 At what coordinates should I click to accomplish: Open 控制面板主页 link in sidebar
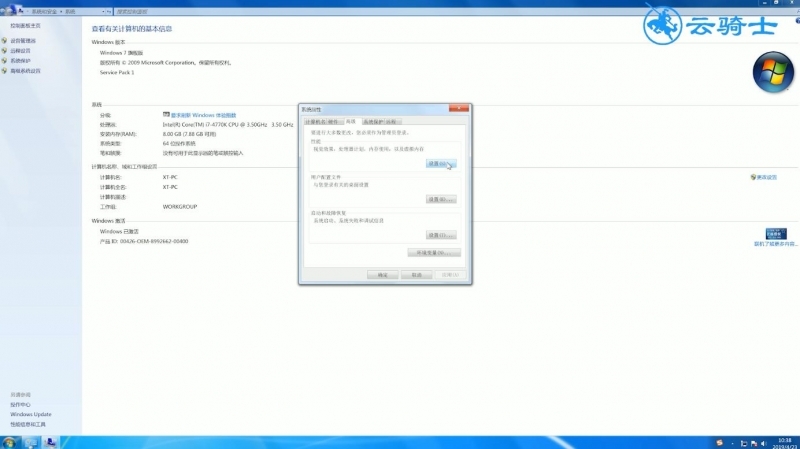click(x=25, y=26)
